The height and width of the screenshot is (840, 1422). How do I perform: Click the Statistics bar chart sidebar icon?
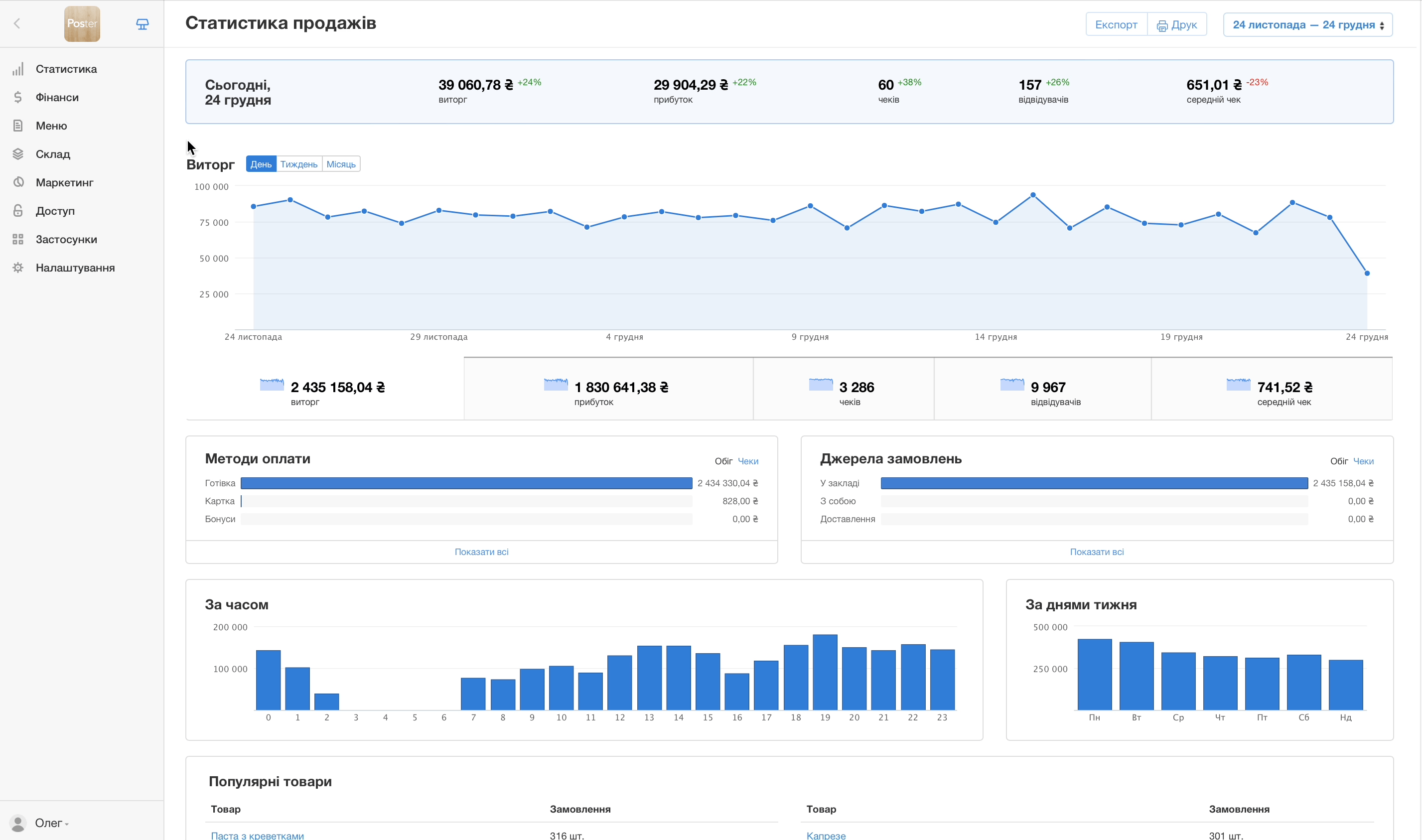click(18, 69)
